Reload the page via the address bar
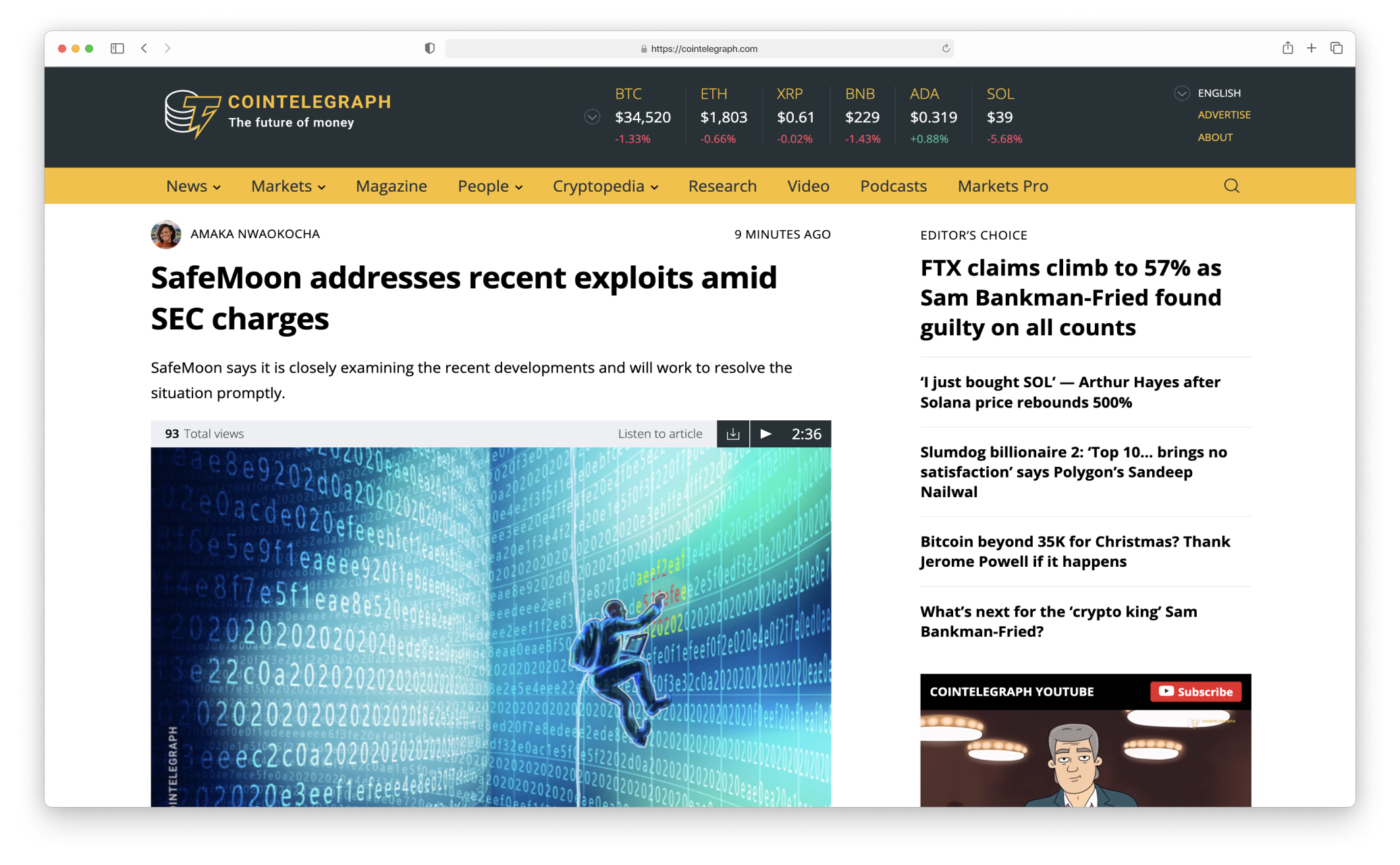The image size is (1400, 865). tap(946, 49)
